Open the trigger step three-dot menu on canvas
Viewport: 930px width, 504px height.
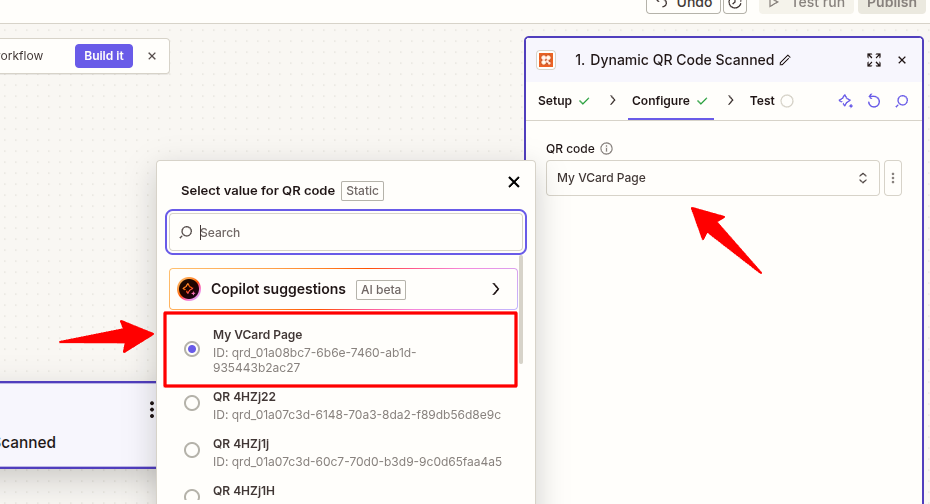(152, 410)
